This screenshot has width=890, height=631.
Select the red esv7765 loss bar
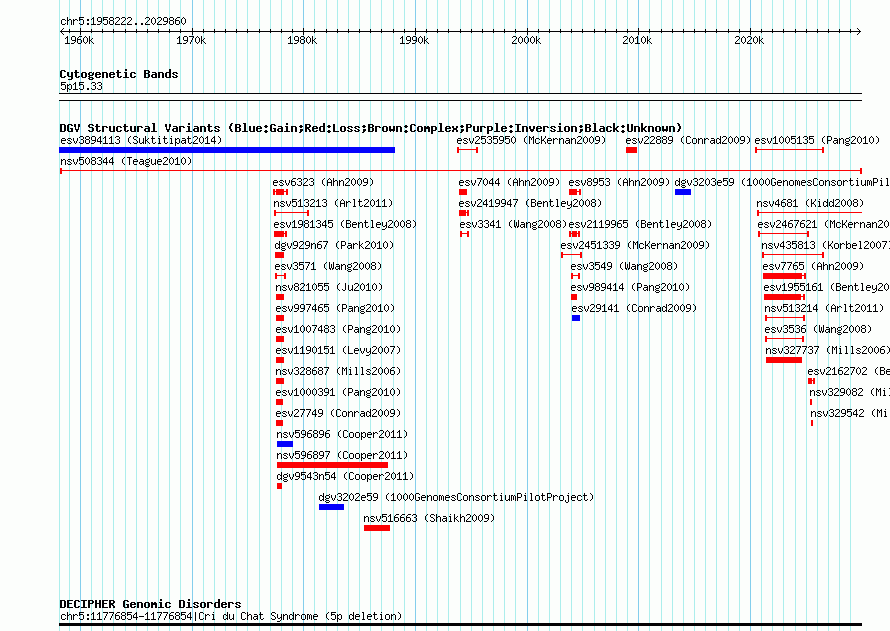784,276
